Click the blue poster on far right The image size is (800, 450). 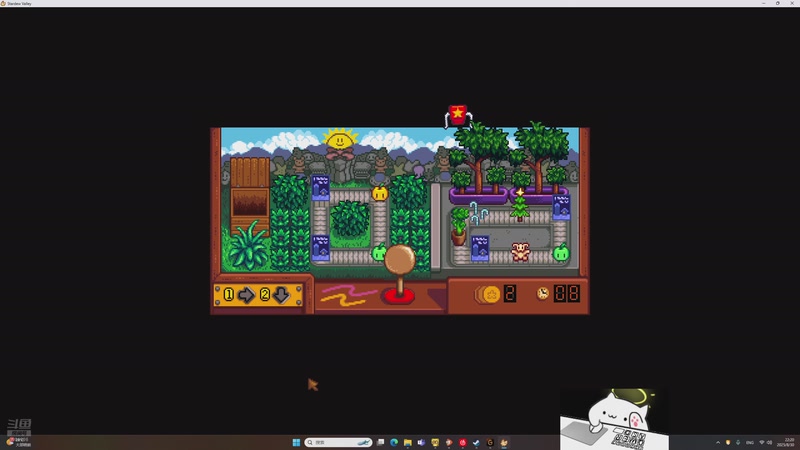(561, 207)
